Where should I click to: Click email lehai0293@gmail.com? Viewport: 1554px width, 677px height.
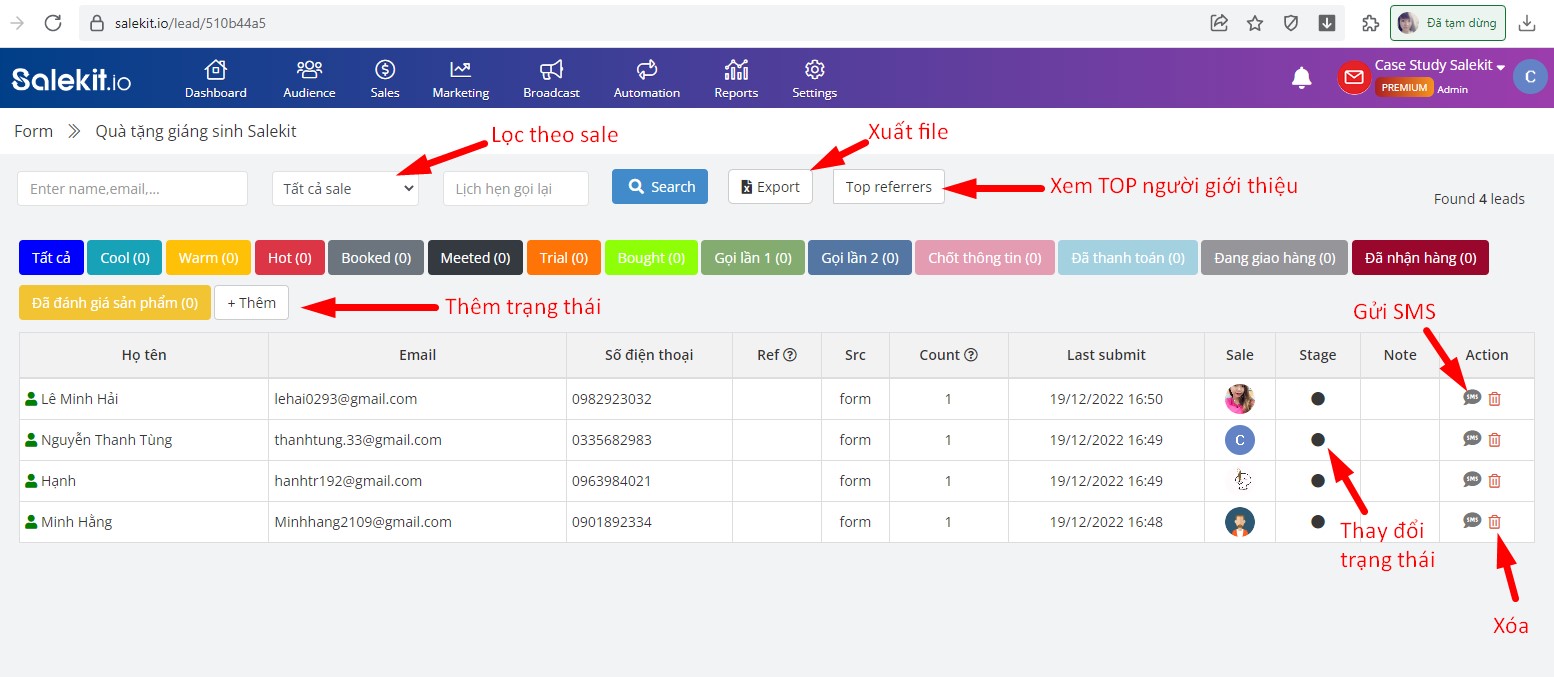coord(346,399)
